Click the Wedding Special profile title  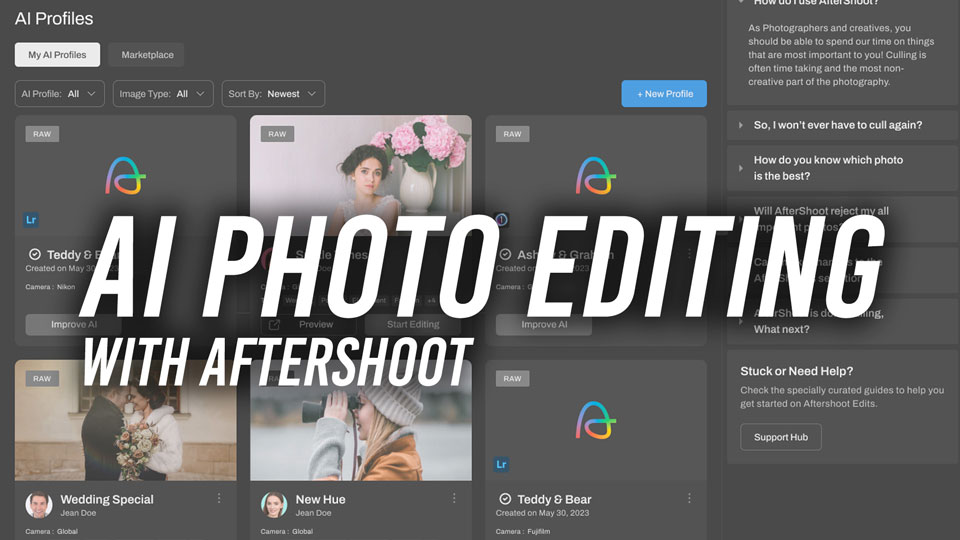click(x=107, y=499)
